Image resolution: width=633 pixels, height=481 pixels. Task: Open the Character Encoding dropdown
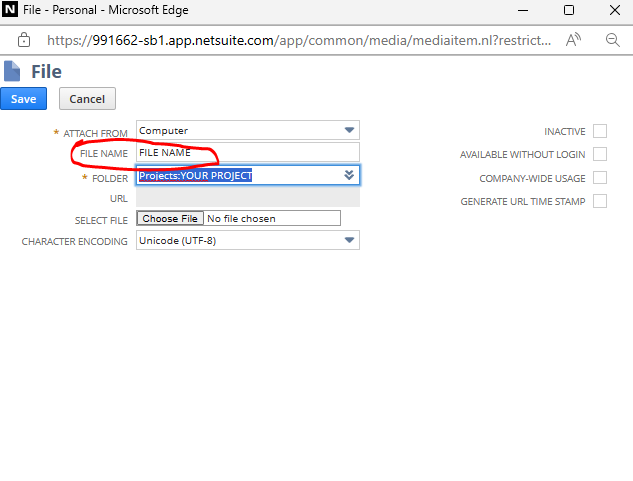coord(349,240)
